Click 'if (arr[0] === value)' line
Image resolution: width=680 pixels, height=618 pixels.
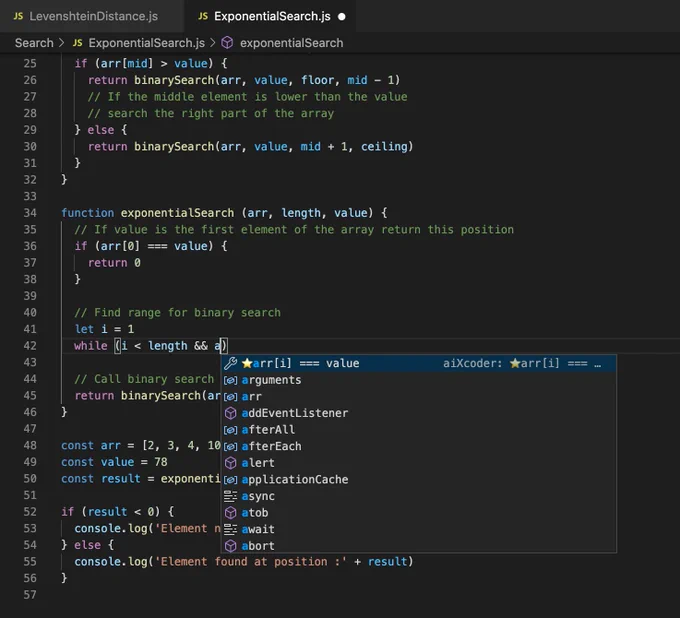pyautogui.click(x=150, y=246)
